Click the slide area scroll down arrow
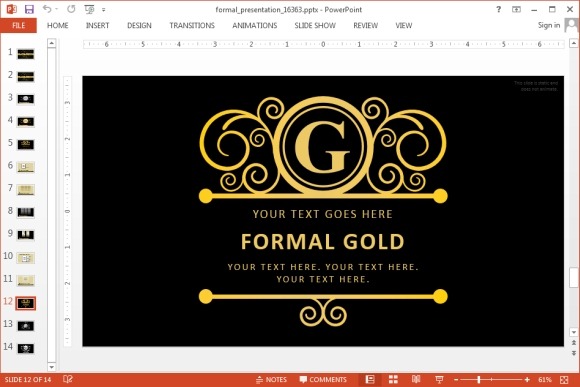 tap(574, 332)
